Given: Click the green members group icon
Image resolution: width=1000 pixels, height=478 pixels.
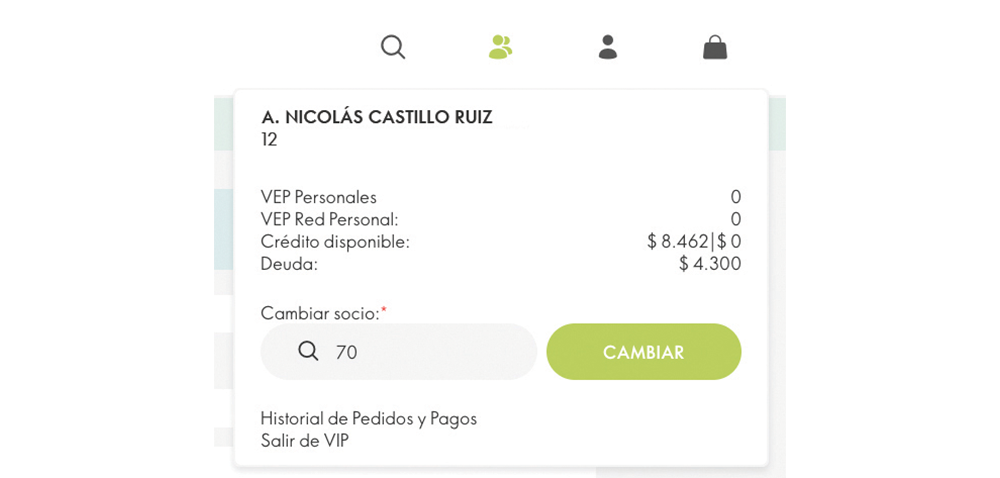Looking at the screenshot, I should (500, 47).
